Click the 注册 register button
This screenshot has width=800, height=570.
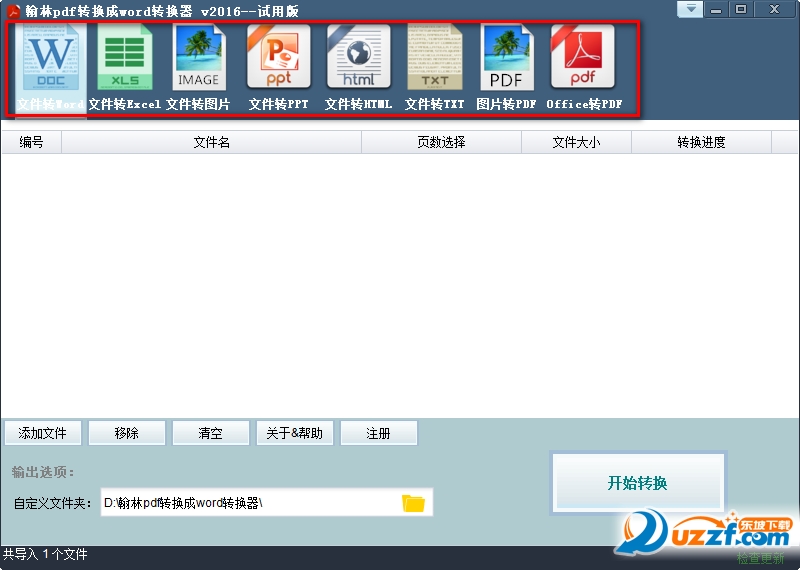click(x=378, y=433)
